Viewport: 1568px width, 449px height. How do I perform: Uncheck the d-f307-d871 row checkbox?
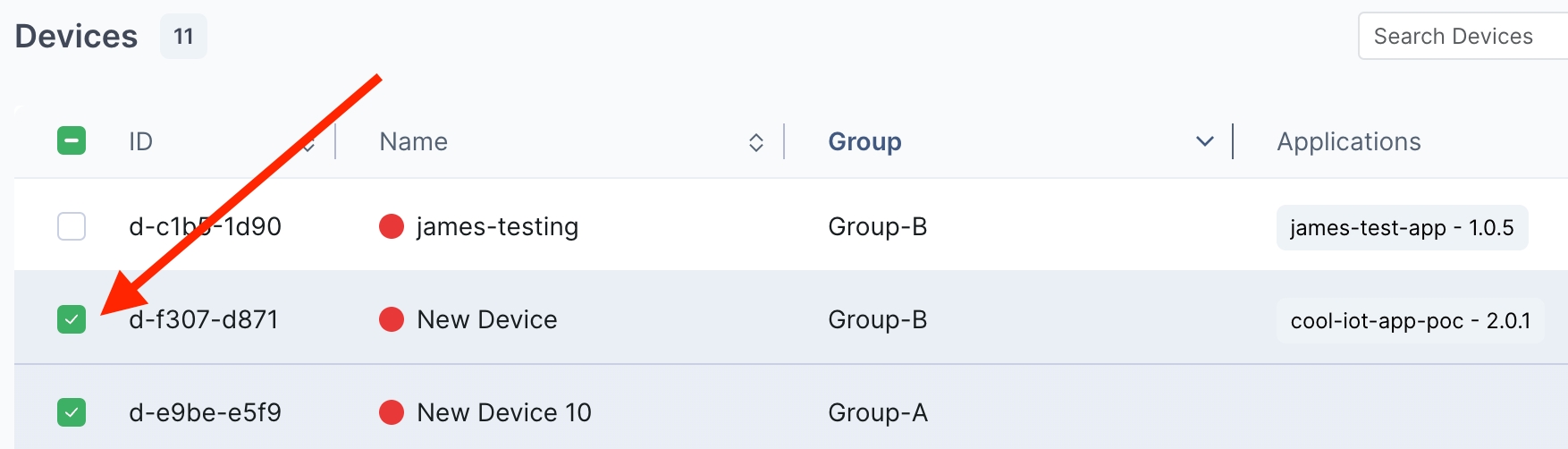pyautogui.click(x=72, y=319)
